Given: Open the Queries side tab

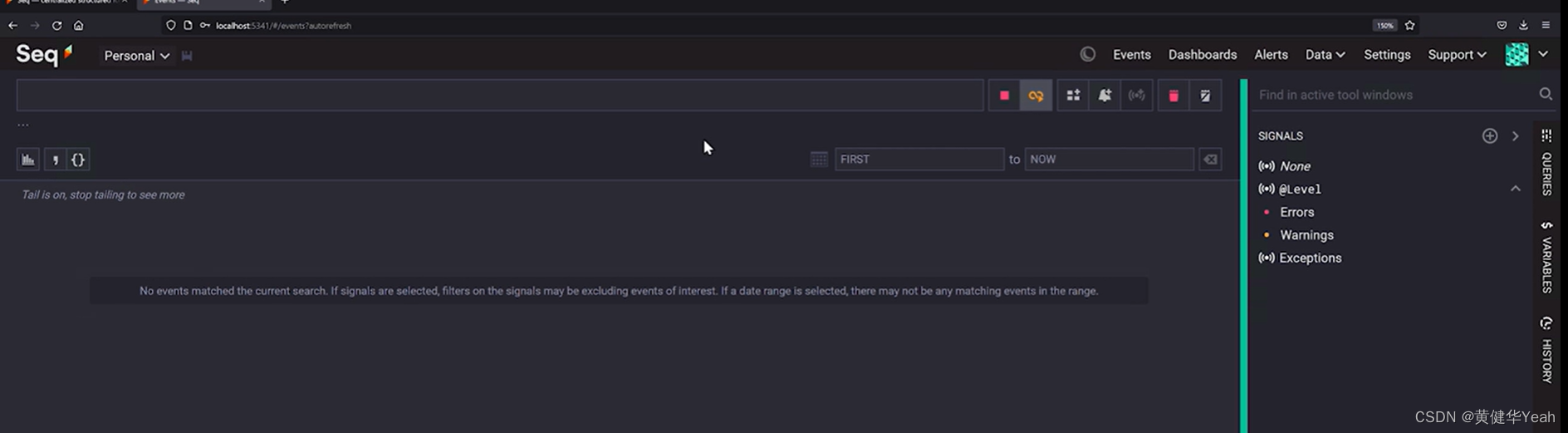Looking at the screenshot, I should click(1546, 163).
